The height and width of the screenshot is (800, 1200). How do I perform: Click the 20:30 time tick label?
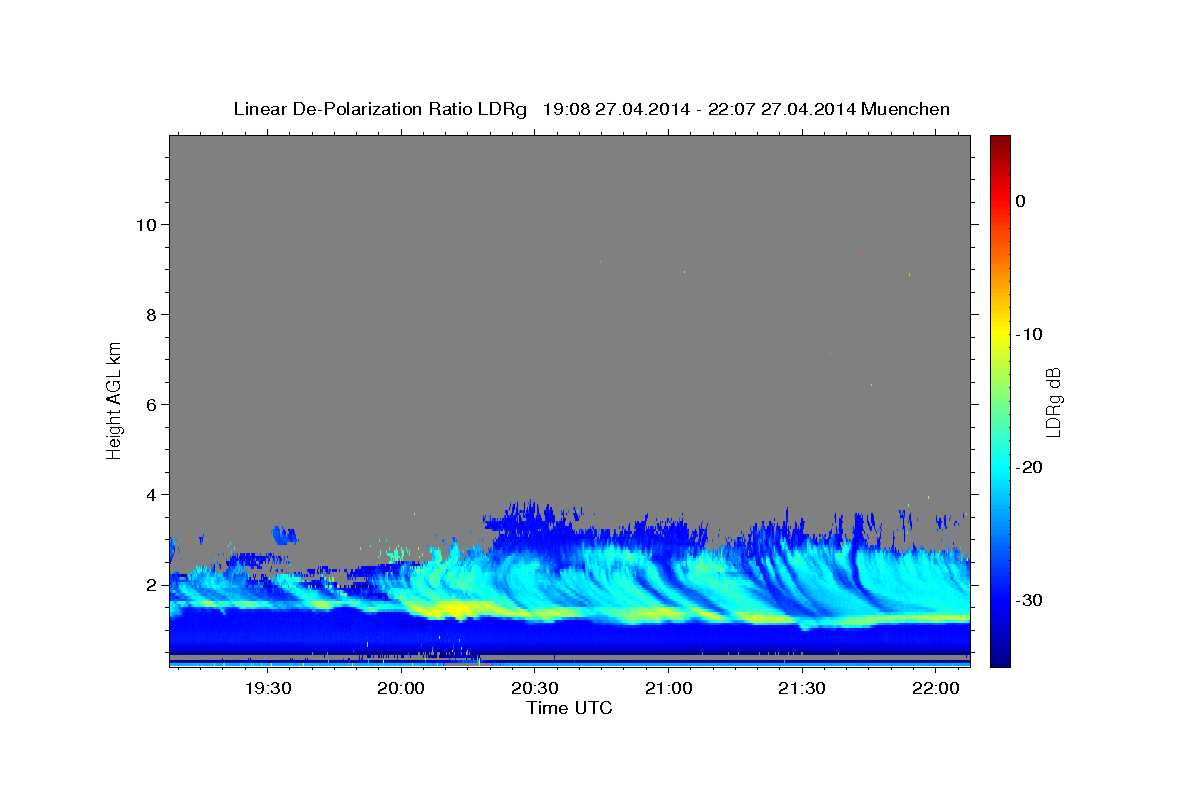535,688
